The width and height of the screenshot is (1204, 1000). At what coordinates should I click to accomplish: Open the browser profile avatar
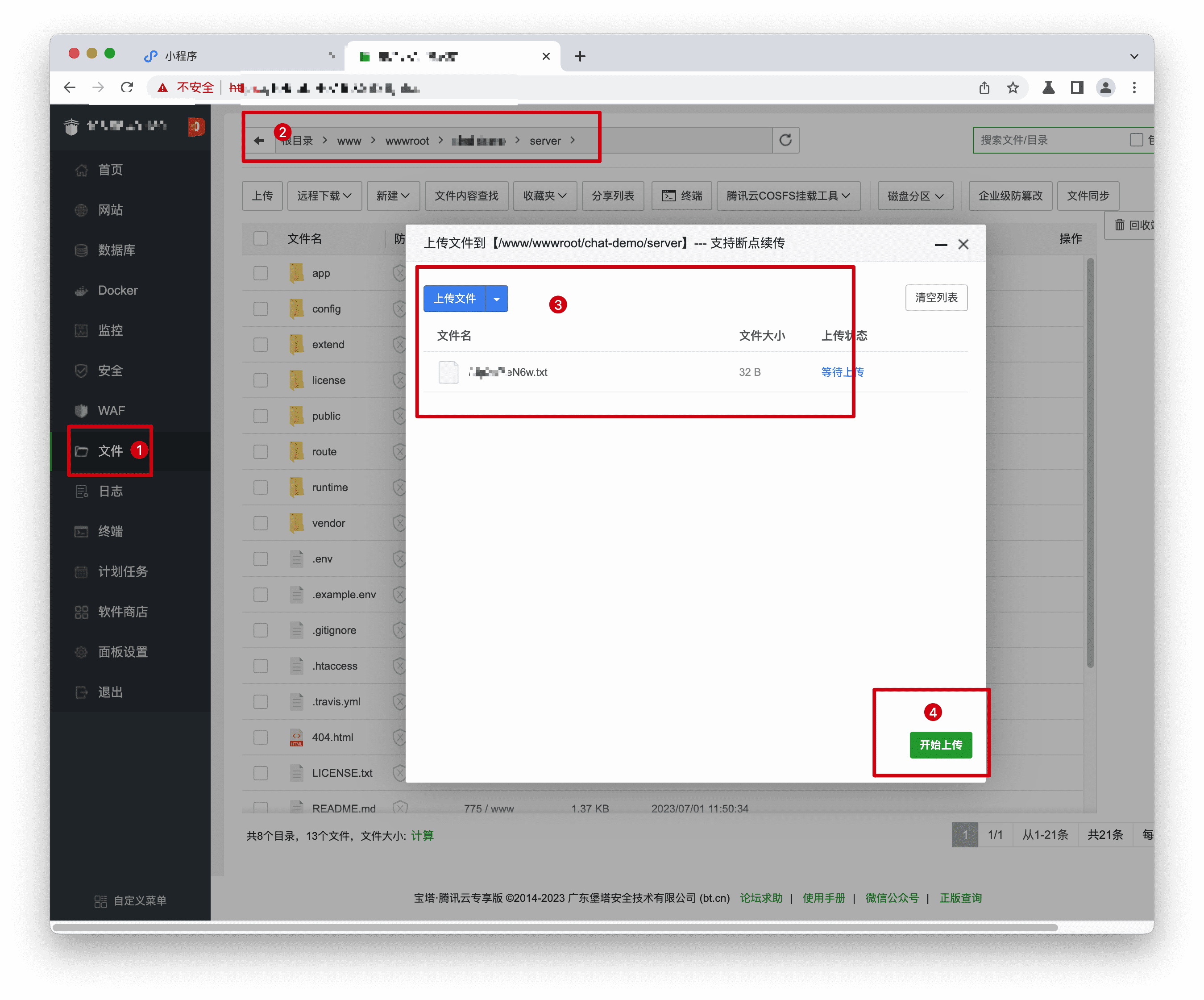[x=1105, y=87]
